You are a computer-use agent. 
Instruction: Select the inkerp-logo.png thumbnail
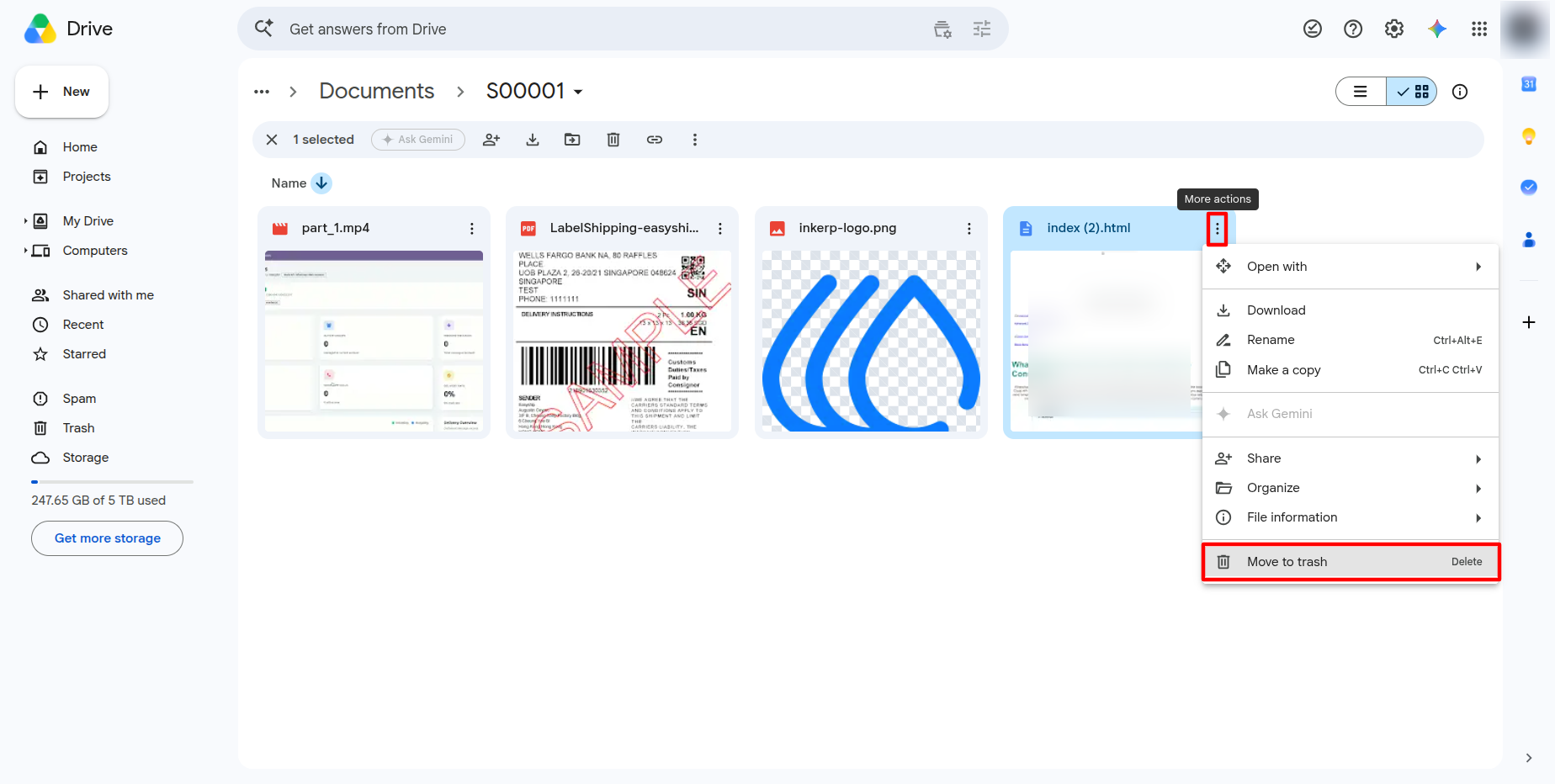871,341
